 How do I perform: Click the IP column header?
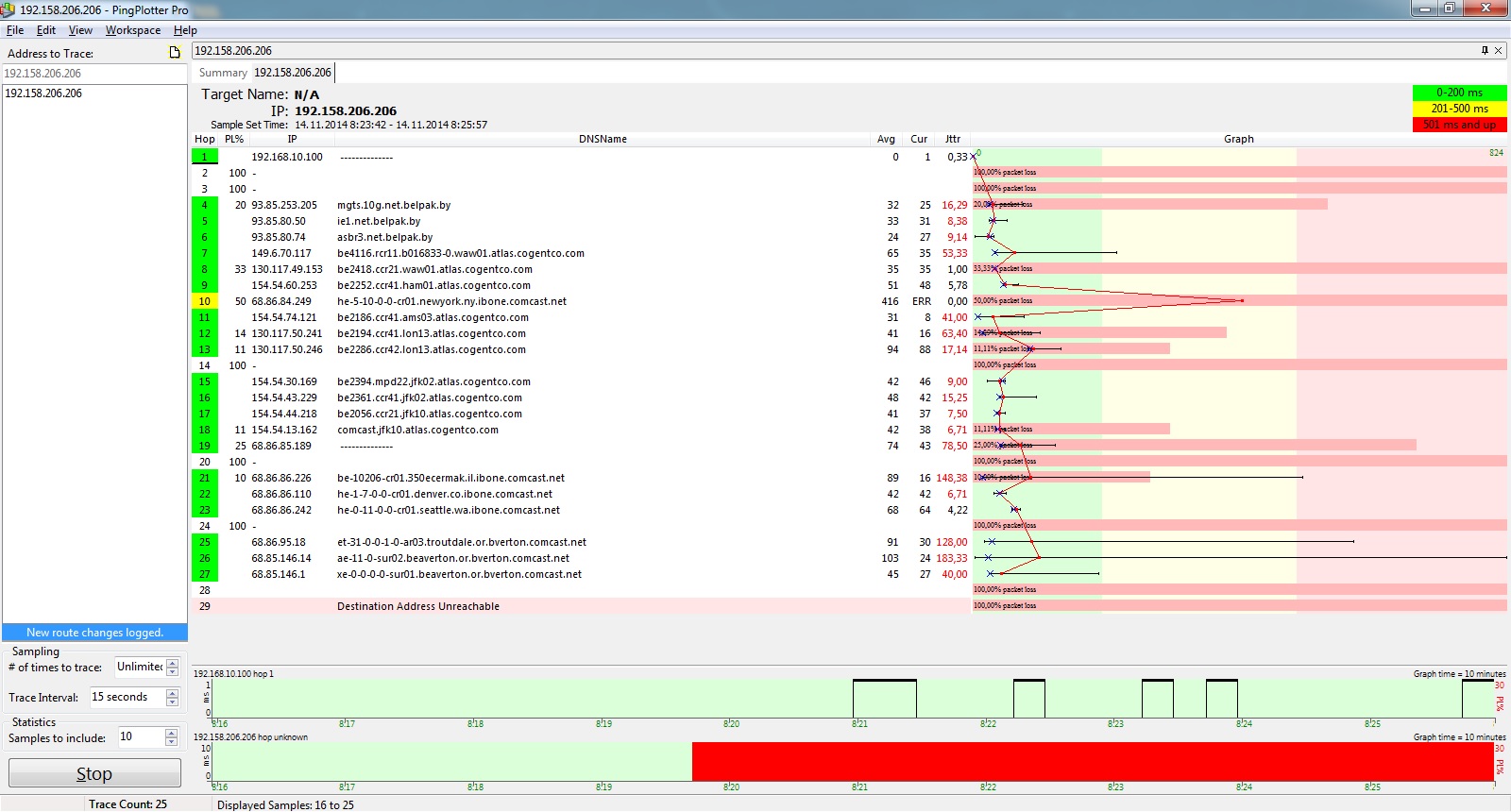(x=292, y=139)
